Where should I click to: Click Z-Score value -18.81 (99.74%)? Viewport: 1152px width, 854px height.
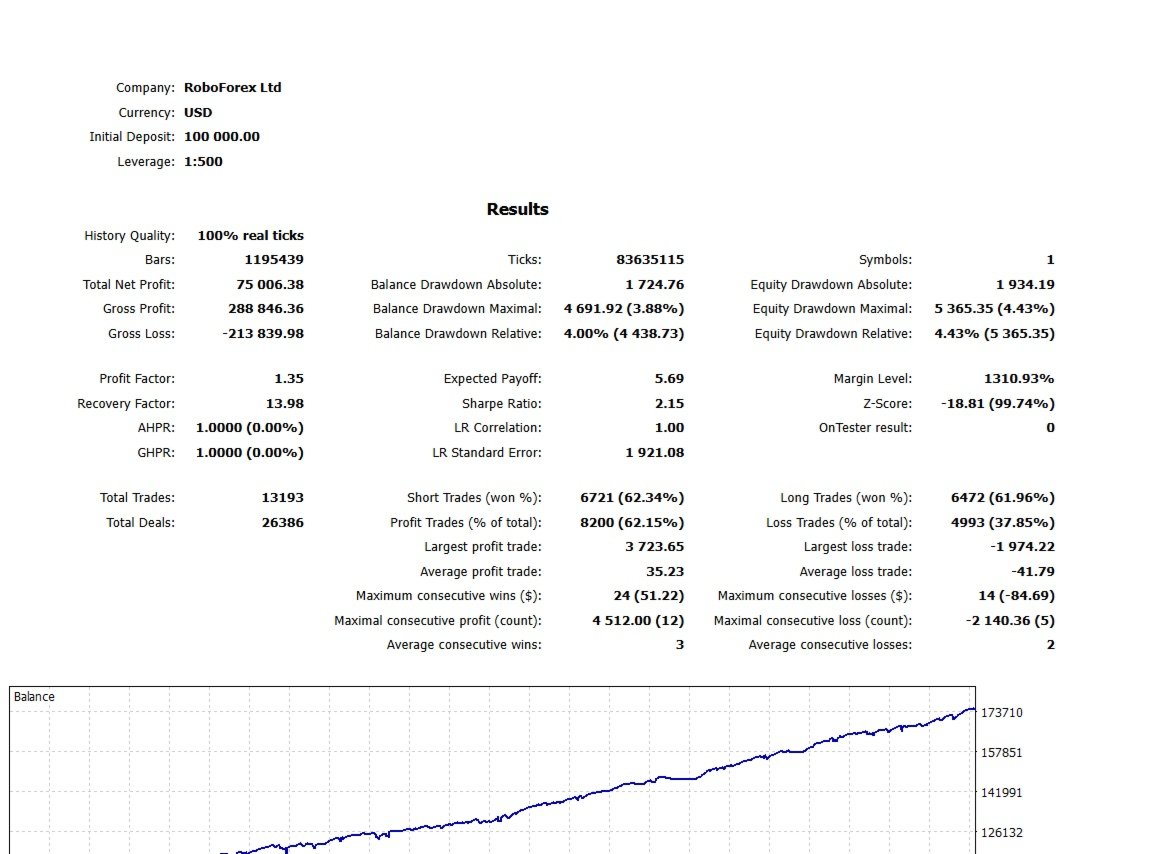click(997, 403)
